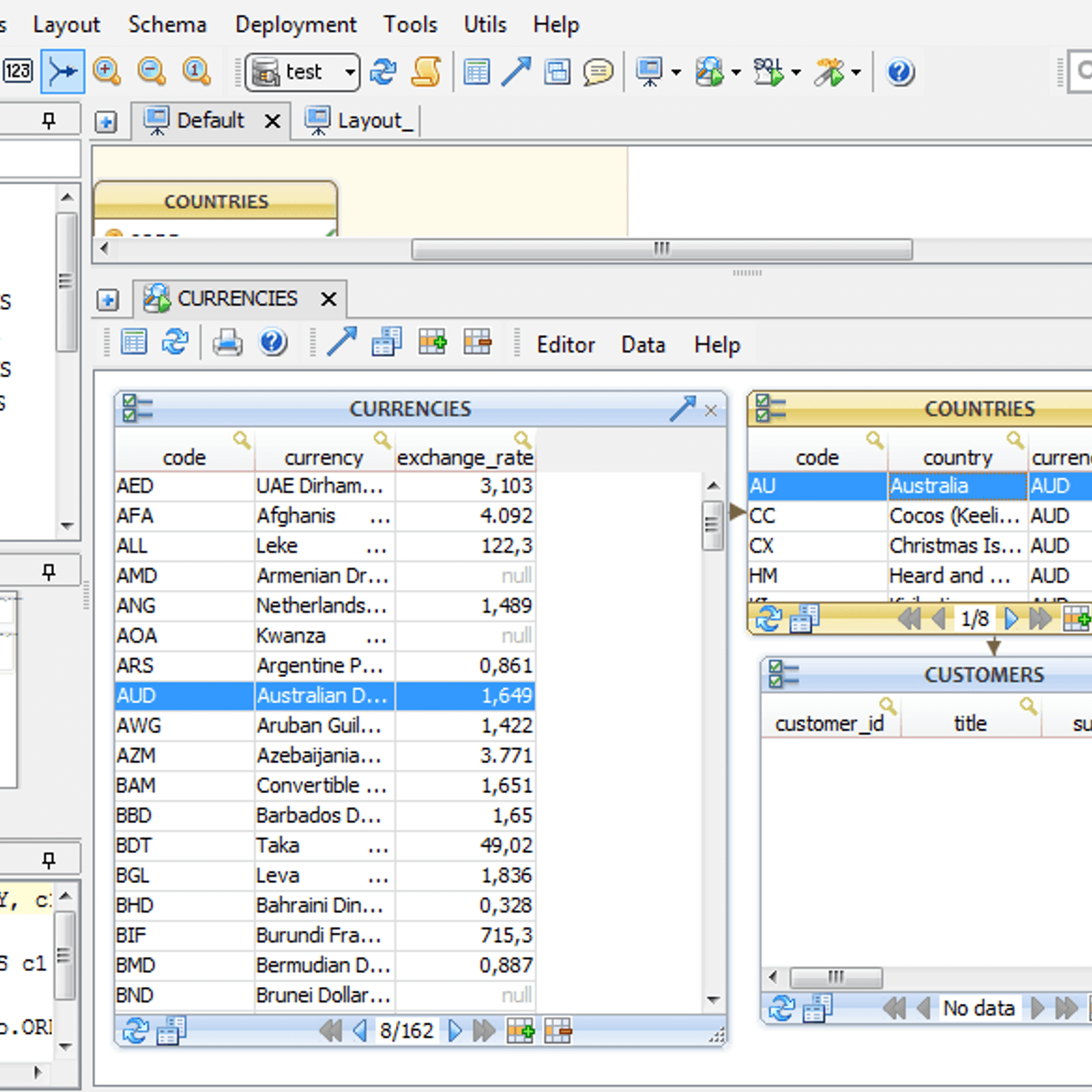Screen dimensions: 1092x1092
Task: Select the Cocos (Keeli... country row
Action: pyautogui.click(x=920, y=516)
